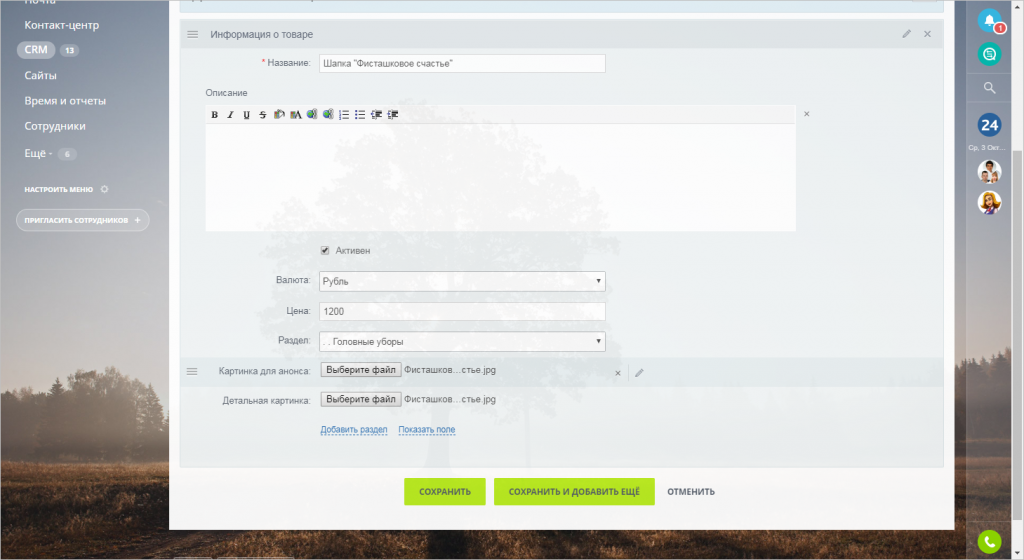The image size is (1024, 560).
Task: Toggle italic formatting in the description editor
Action: pyautogui.click(x=230, y=115)
